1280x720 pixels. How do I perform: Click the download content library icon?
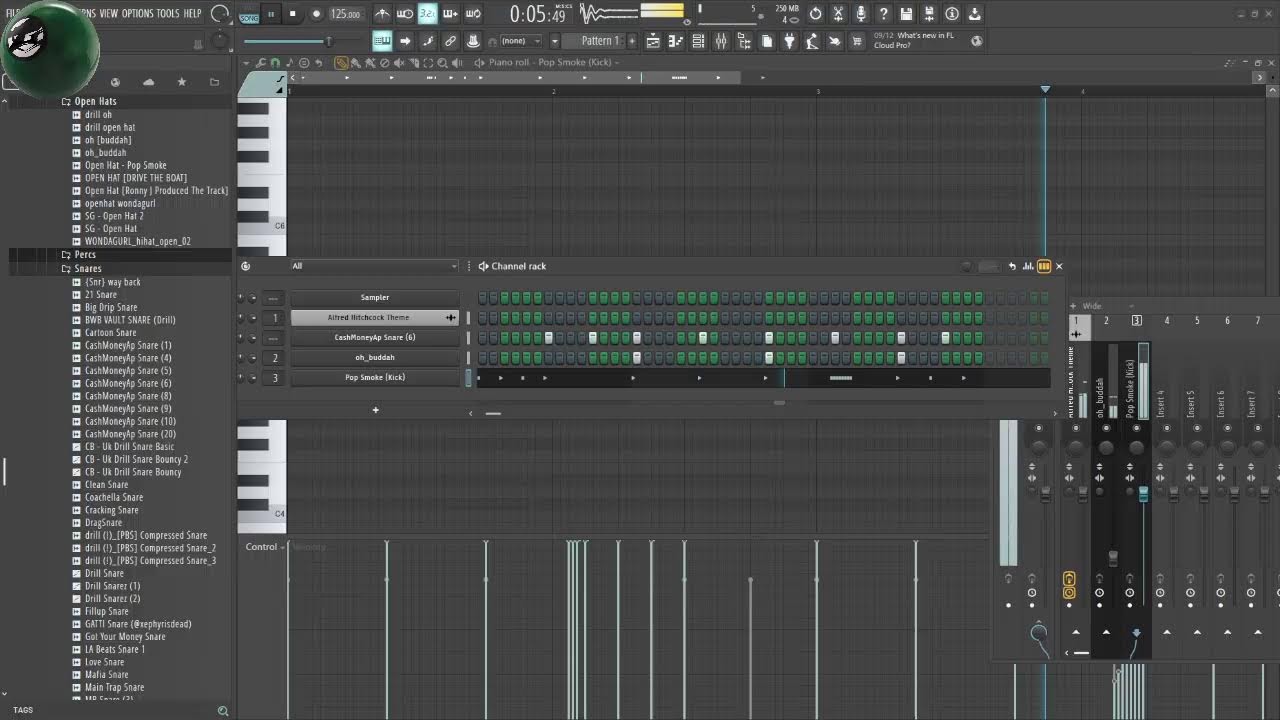click(975, 14)
